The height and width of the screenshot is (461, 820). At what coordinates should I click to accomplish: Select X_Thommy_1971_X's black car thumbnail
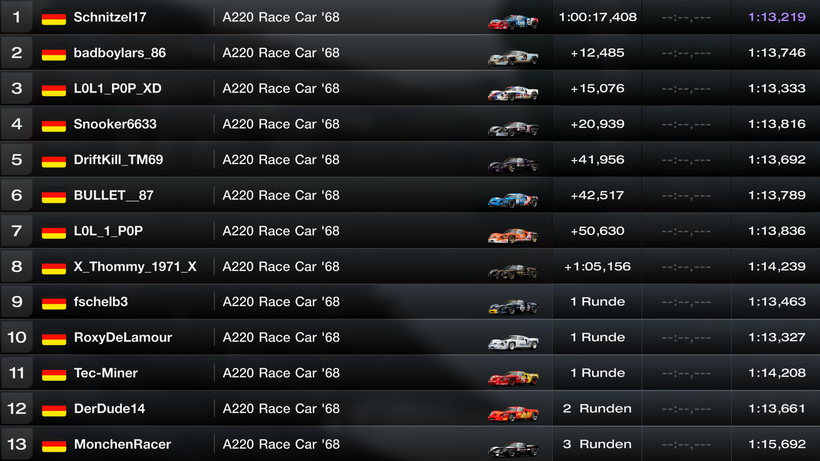513,271
